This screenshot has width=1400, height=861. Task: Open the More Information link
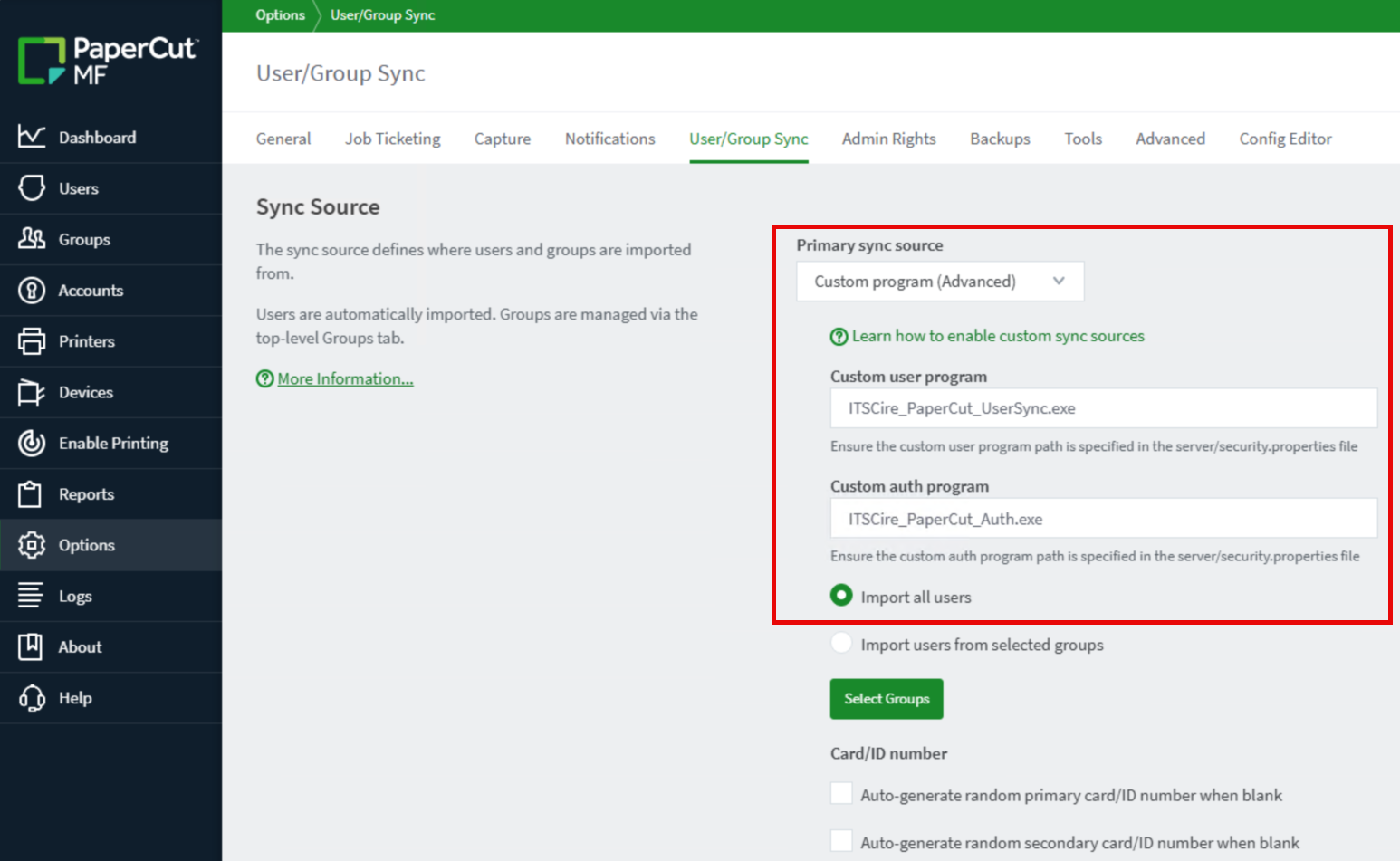tap(345, 378)
